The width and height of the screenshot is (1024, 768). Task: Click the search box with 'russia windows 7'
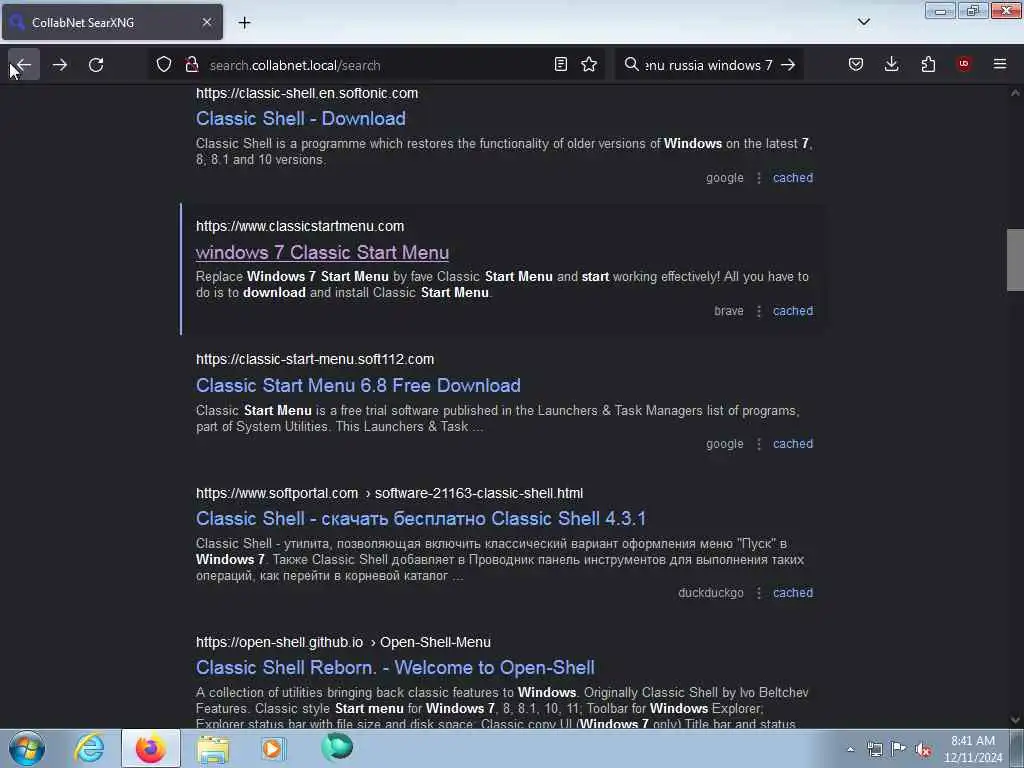pos(708,65)
